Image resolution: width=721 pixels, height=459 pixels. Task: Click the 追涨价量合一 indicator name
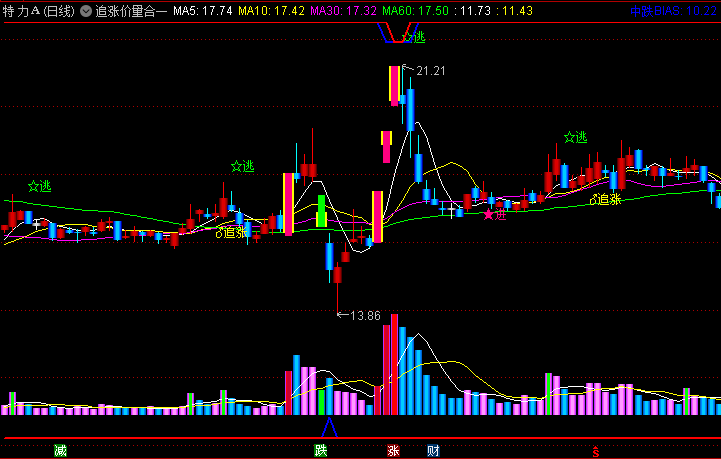pyautogui.click(x=131, y=11)
